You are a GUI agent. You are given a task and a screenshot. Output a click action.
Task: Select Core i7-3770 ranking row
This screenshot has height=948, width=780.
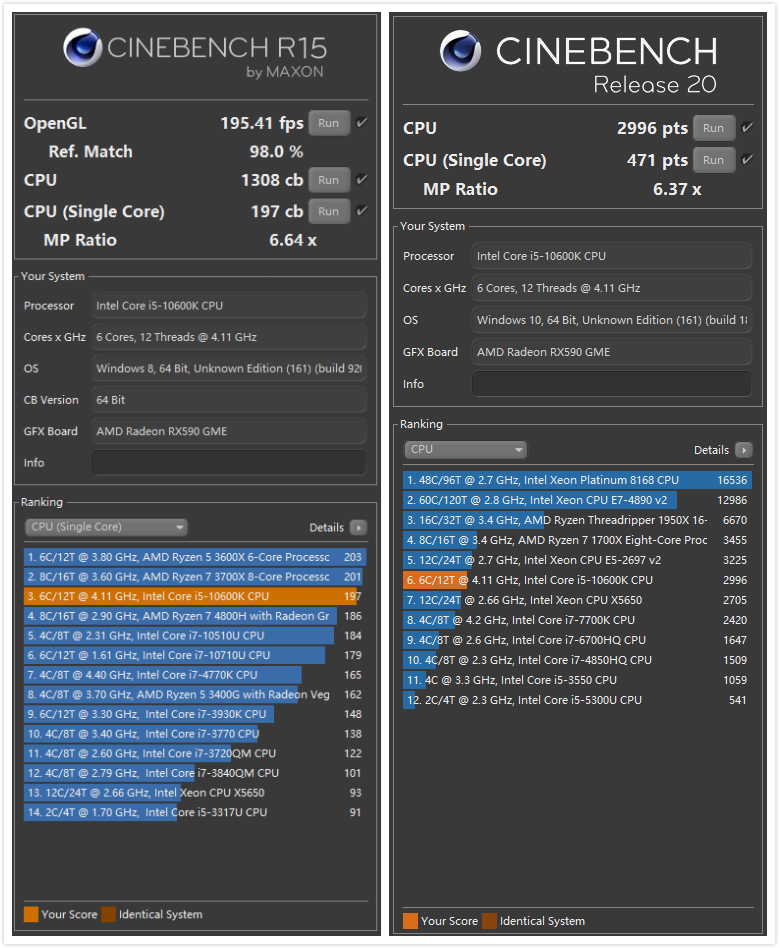(x=195, y=734)
